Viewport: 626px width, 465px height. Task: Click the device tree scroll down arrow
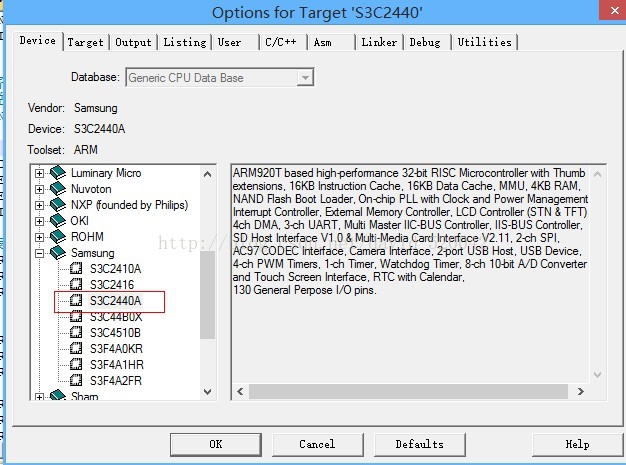point(207,392)
